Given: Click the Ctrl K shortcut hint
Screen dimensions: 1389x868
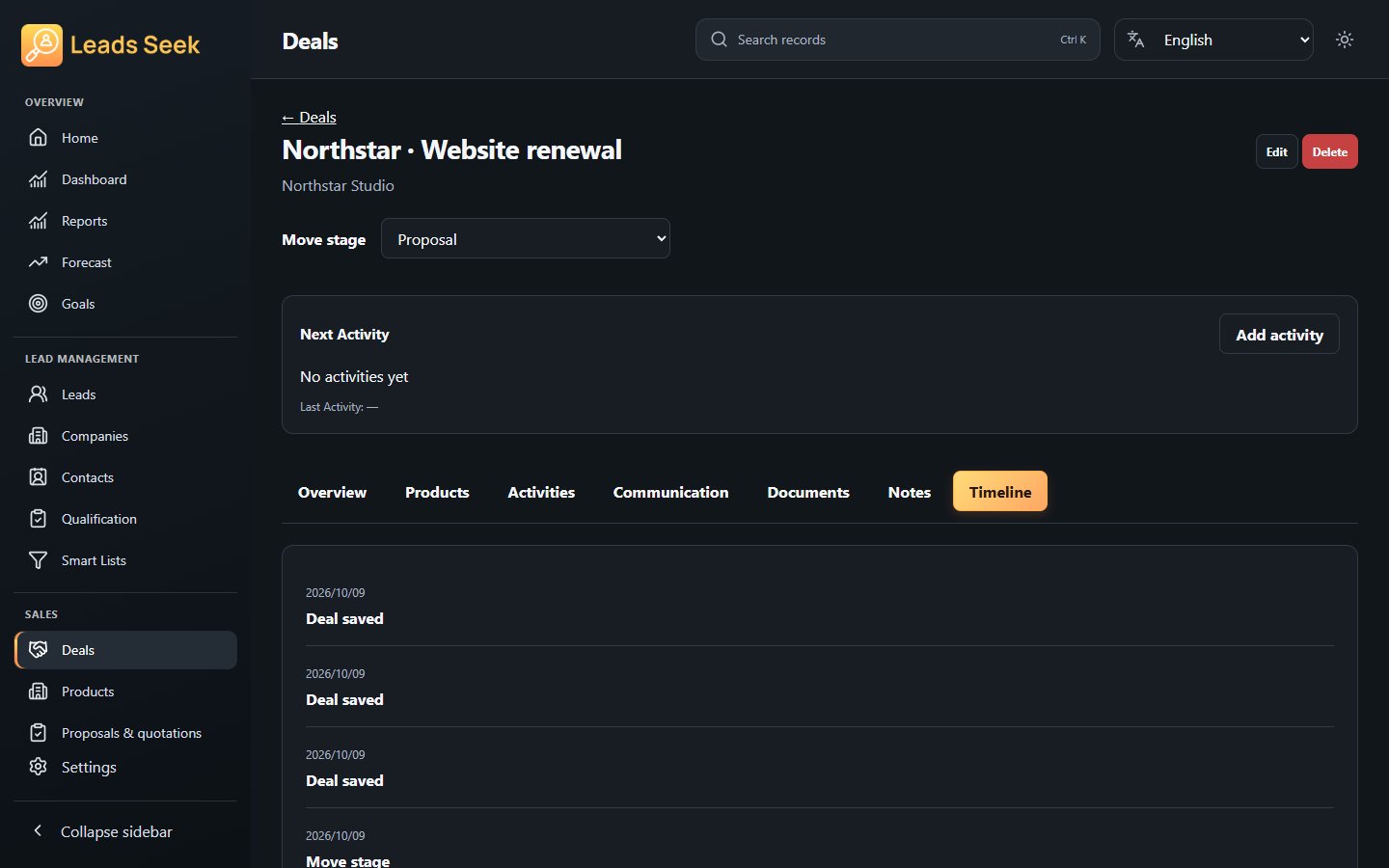Looking at the screenshot, I should point(1073,40).
